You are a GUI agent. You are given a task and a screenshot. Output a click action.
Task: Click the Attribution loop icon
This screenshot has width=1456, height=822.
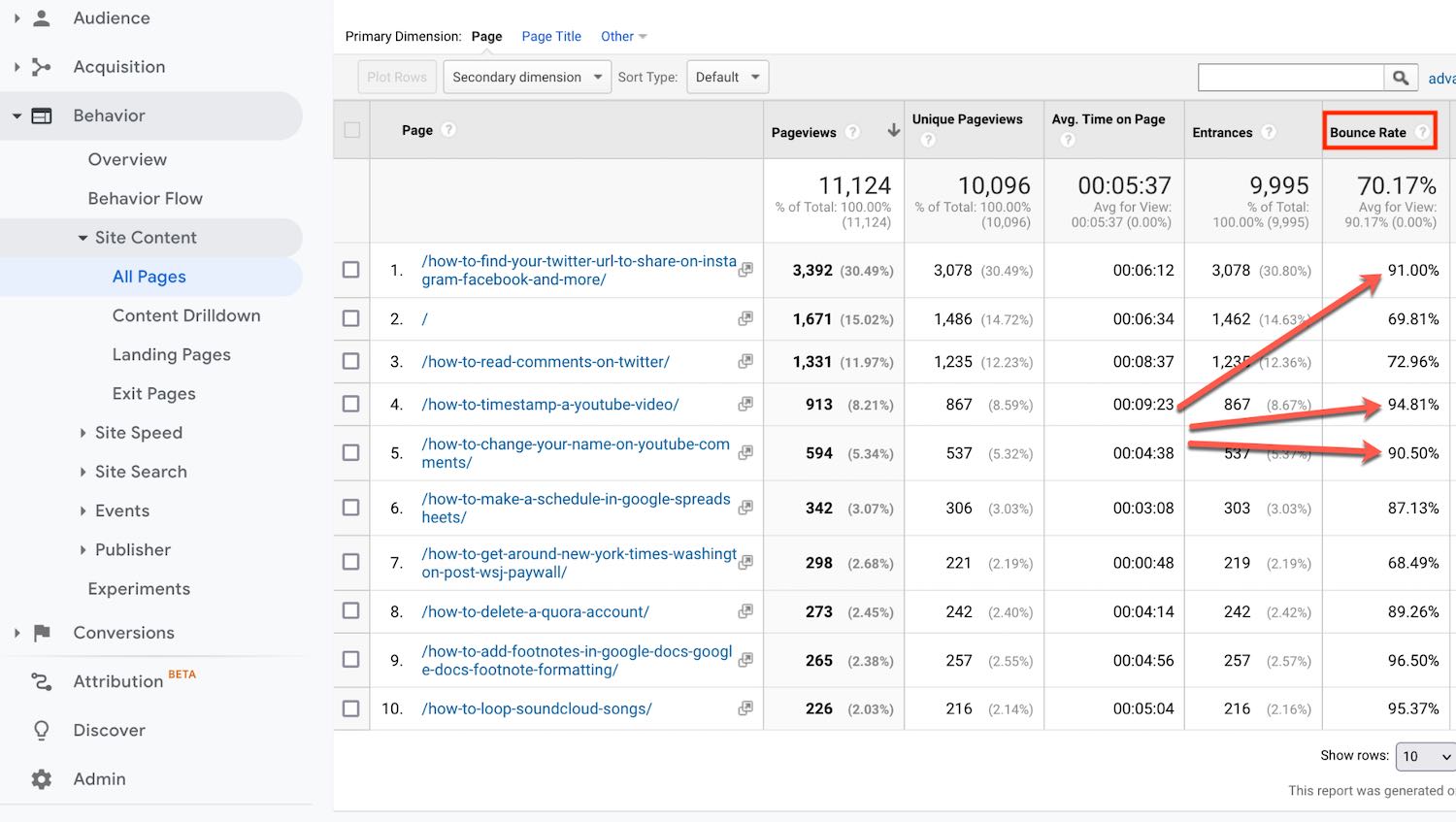(42, 681)
